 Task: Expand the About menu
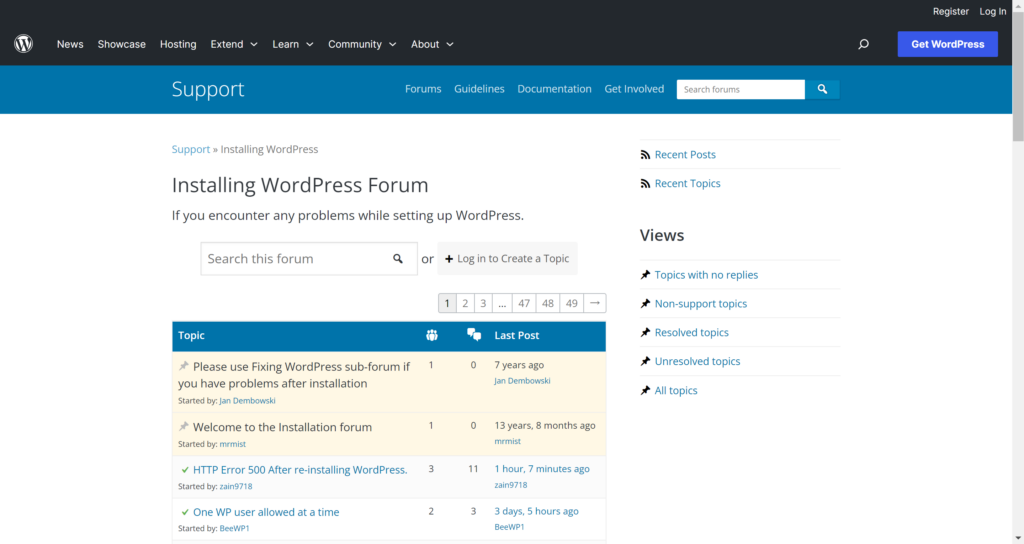432,44
